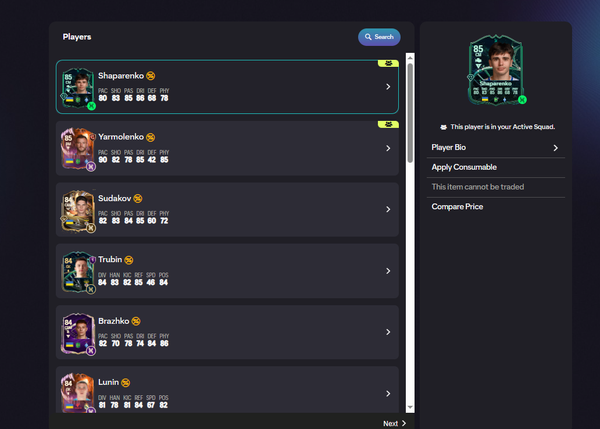The image size is (600, 429).
Task: Click the untradeable icon next to Yarmolenko
Action: pos(150,136)
